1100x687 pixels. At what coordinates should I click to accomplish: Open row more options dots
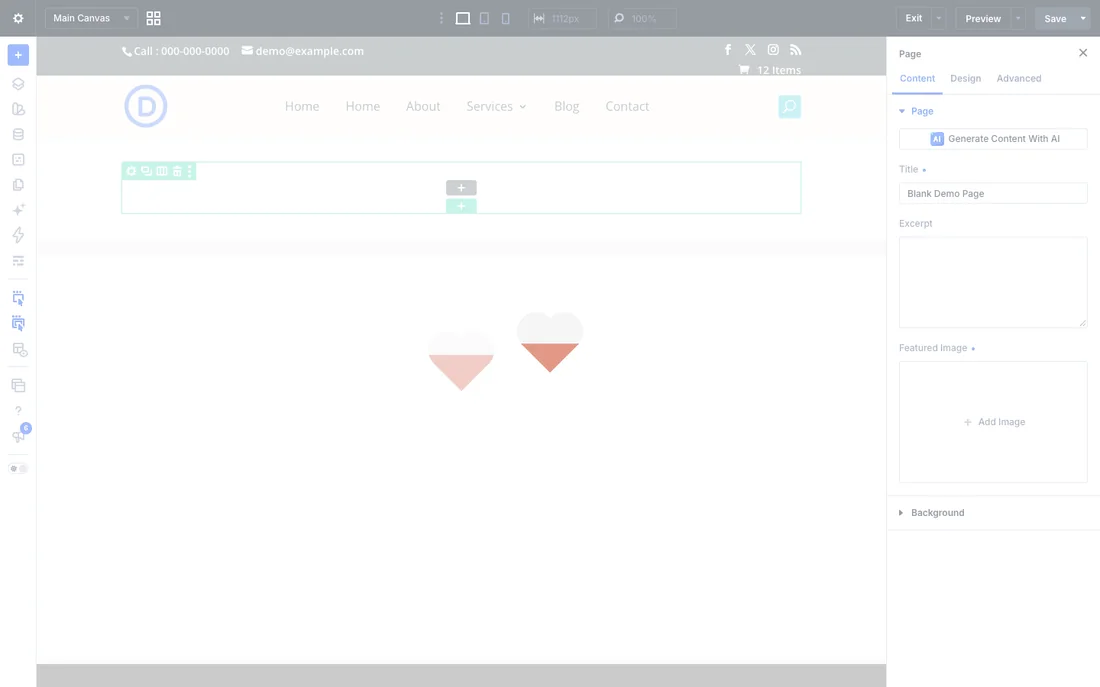coord(189,171)
